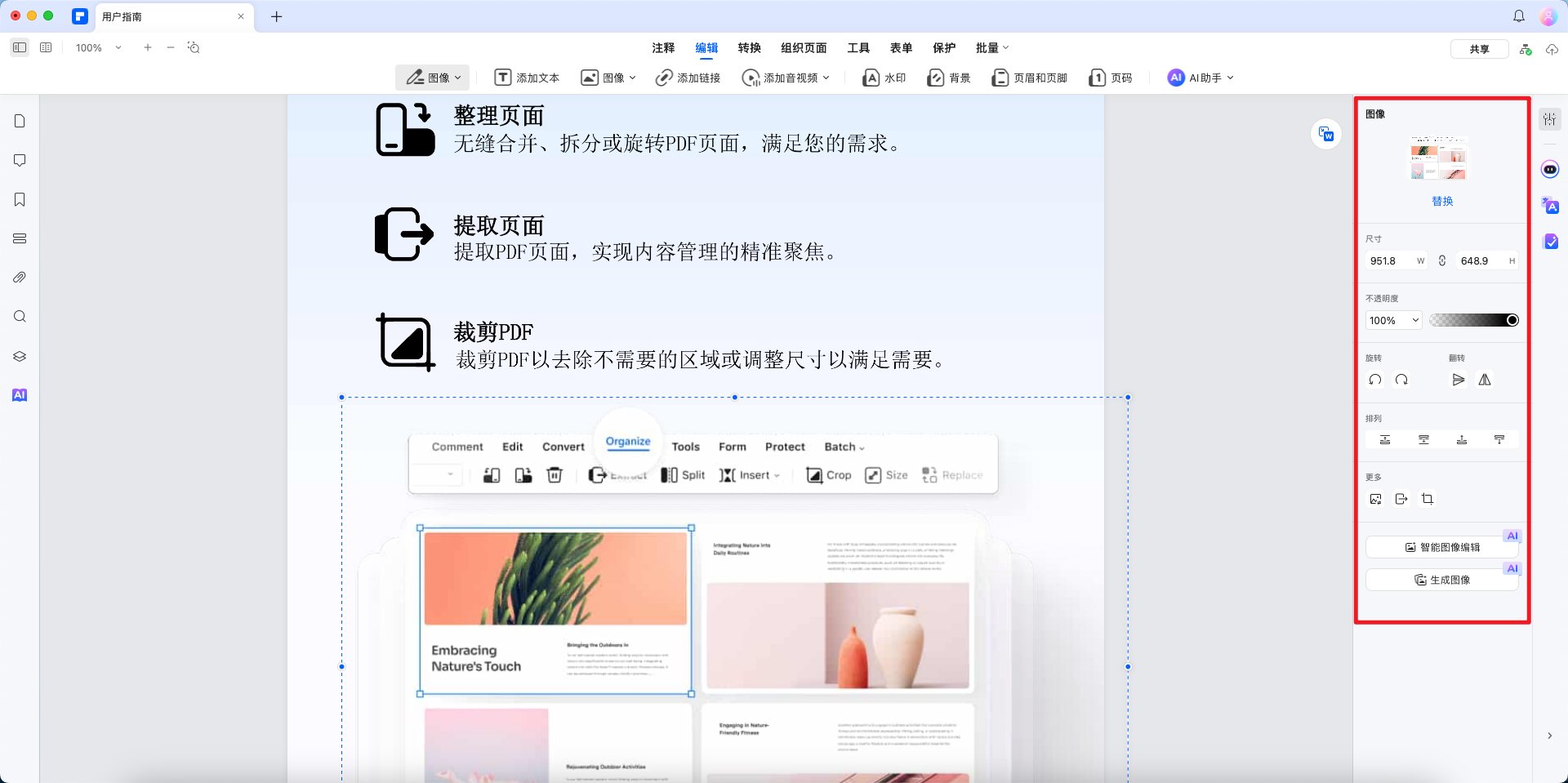Click the 智能图像编辑 AI button
This screenshot has width=1568, height=783.
point(1442,547)
